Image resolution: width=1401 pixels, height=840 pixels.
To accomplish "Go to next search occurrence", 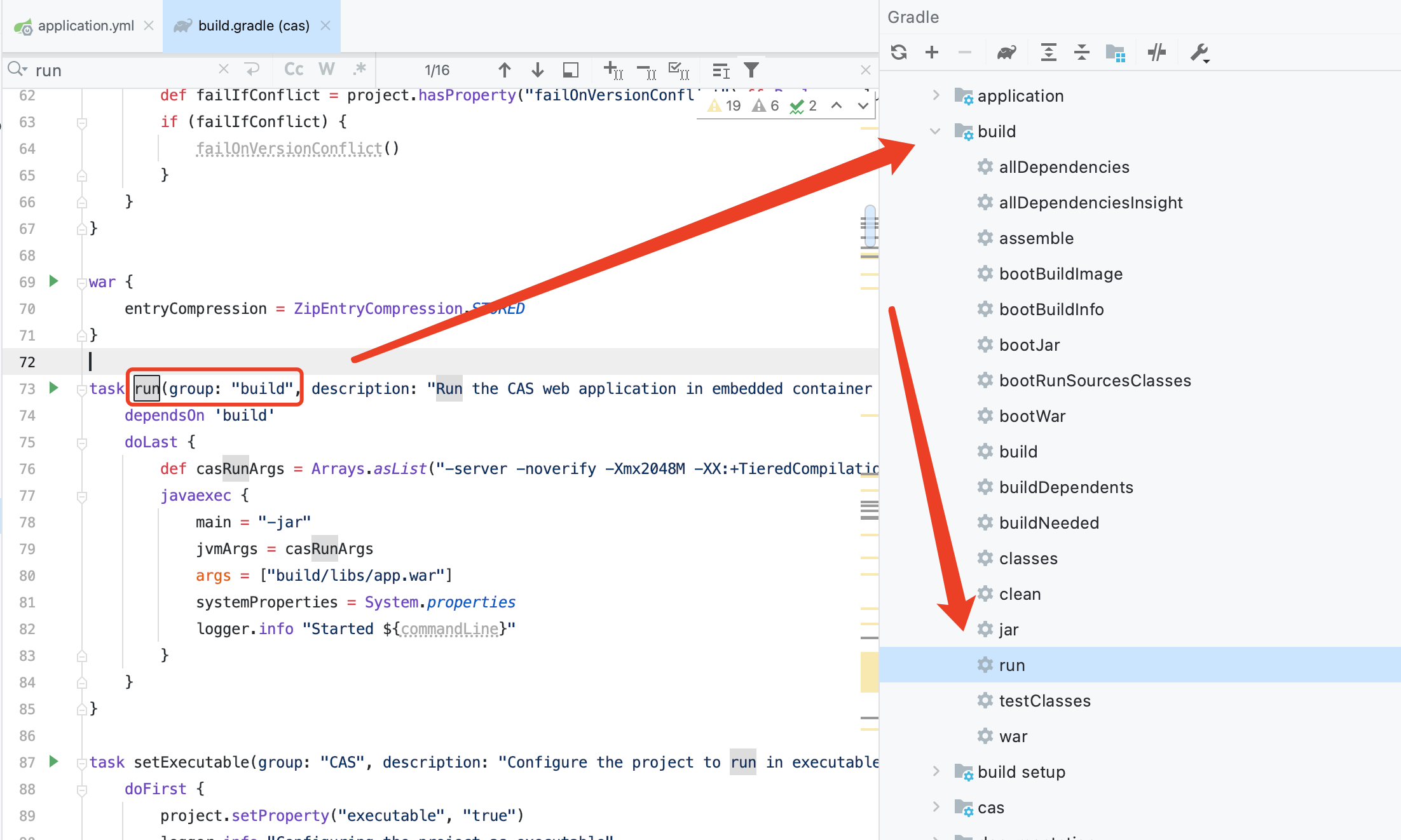I will (538, 70).
